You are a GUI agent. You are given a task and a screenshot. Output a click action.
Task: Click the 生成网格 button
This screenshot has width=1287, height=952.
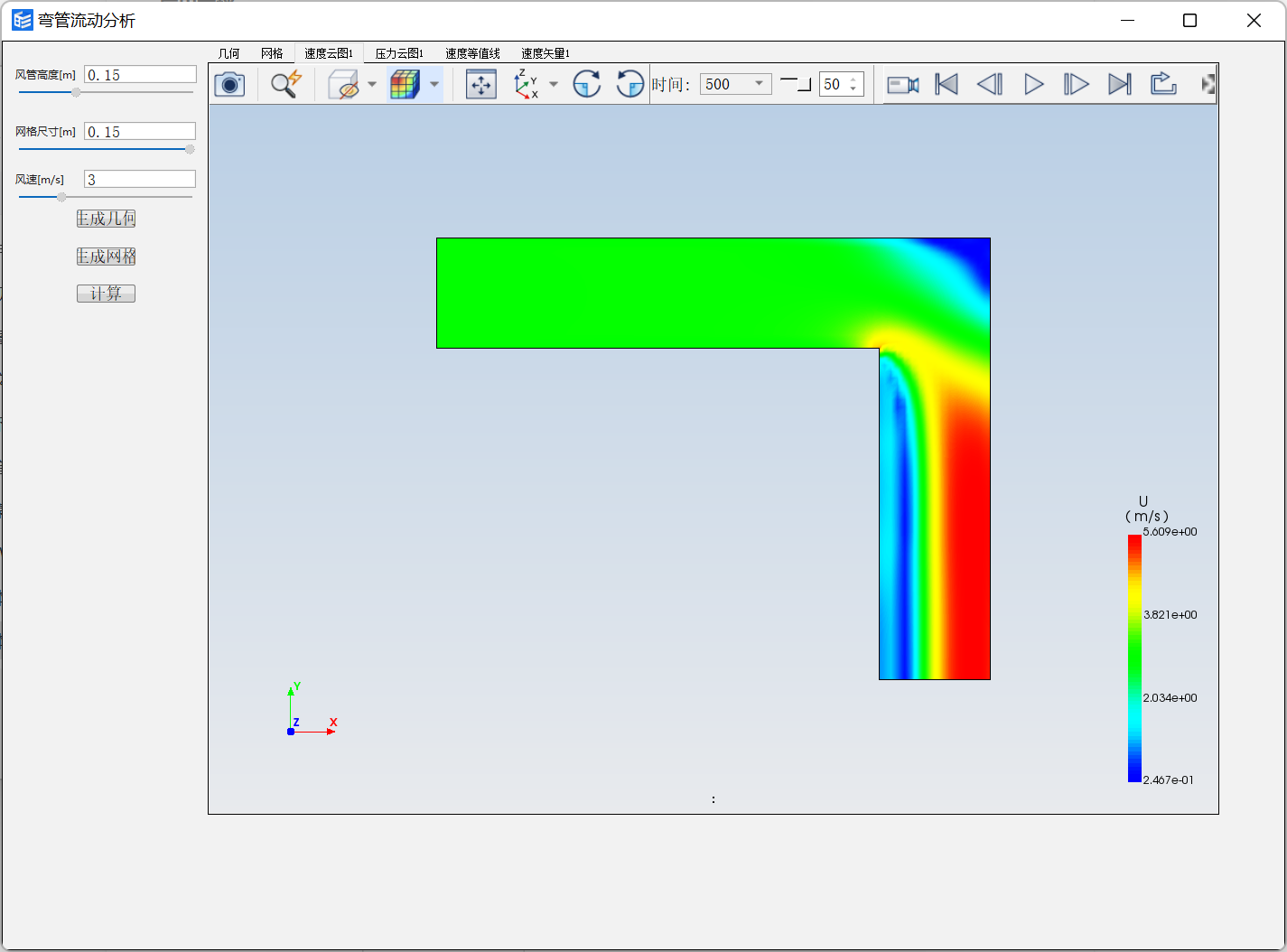(106, 257)
